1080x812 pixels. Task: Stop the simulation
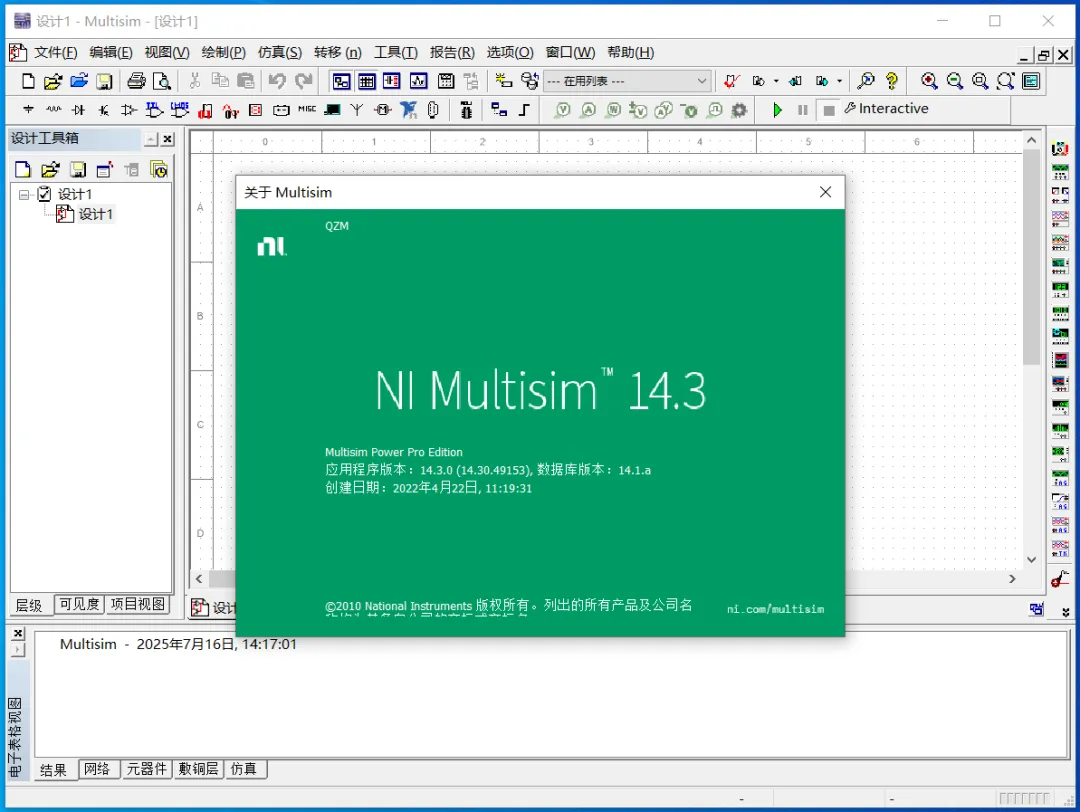(x=829, y=110)
